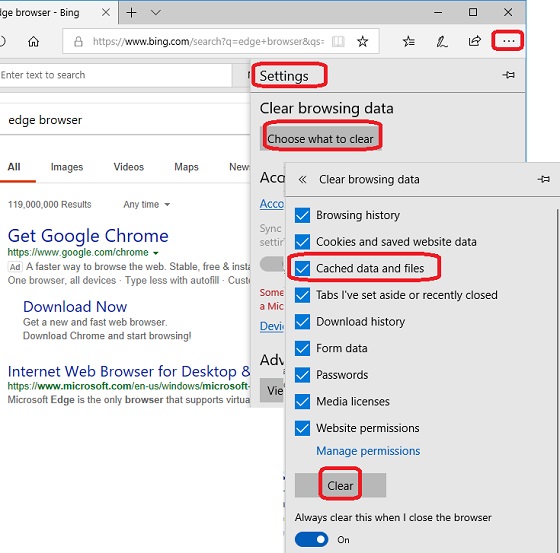This screenshot has height=553, width=560.
Task: Add page to favorites with star icon
Action: [362, 42]
